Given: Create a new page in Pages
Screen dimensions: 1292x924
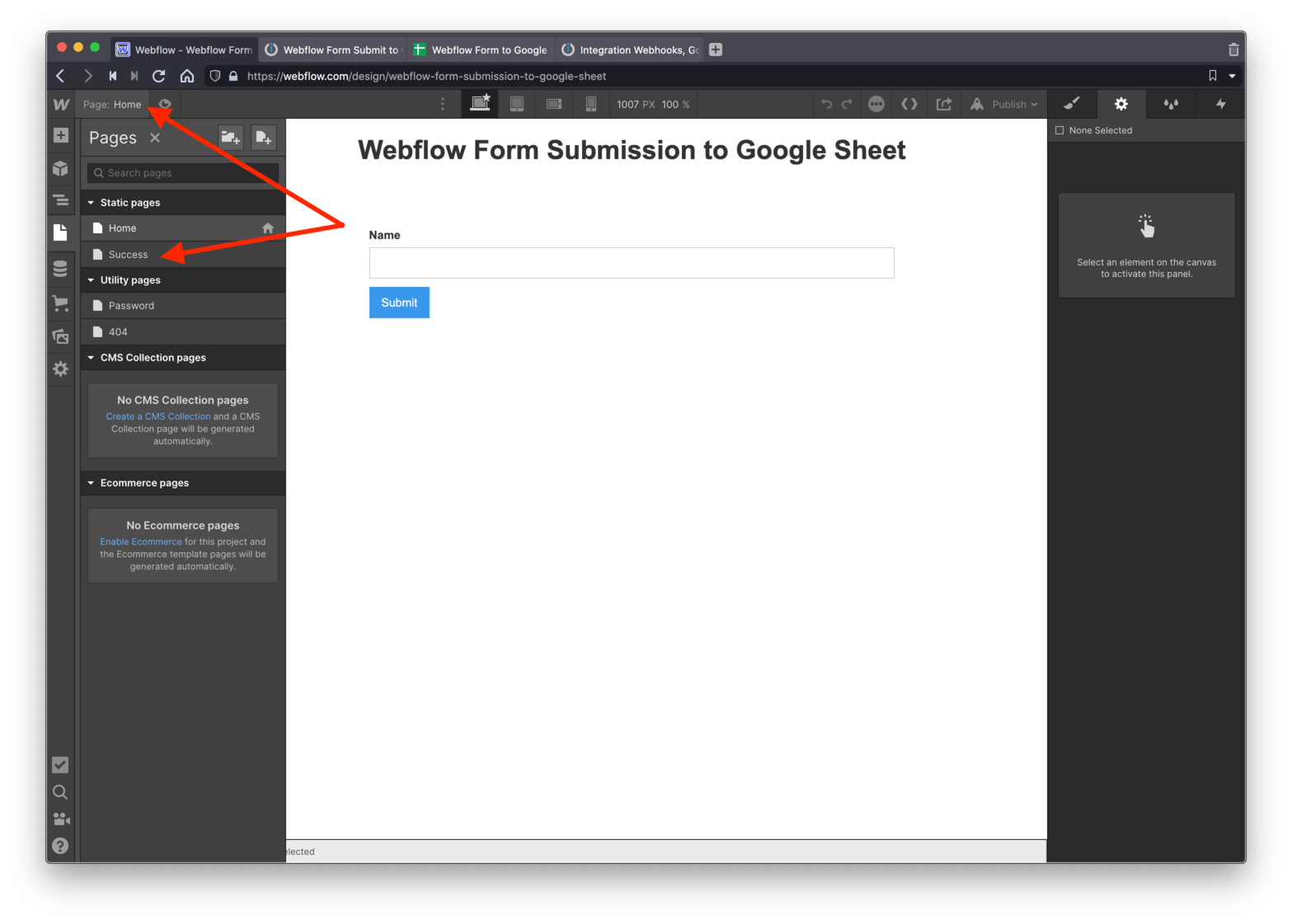Looking at the screenshot, I should tap(263, 138).
